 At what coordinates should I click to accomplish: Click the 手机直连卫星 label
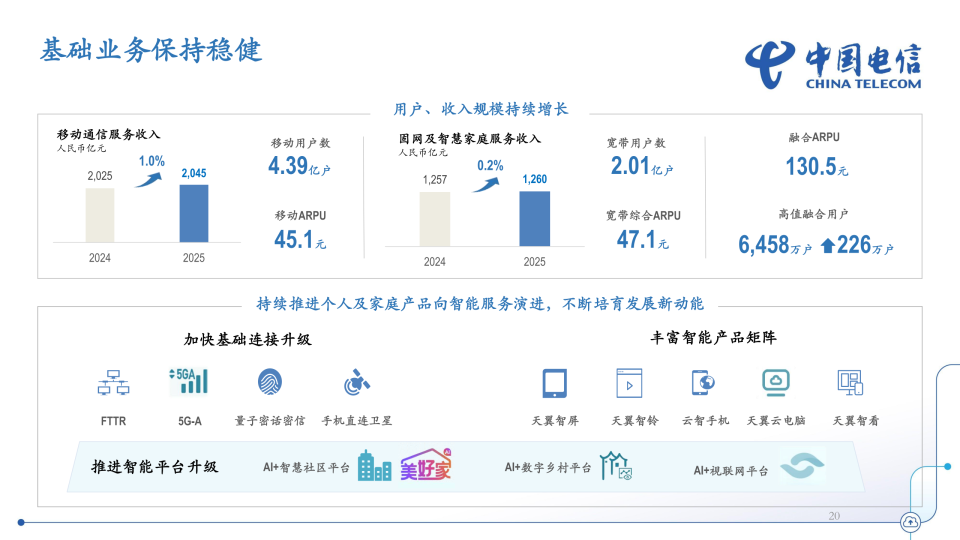(357, 421)
